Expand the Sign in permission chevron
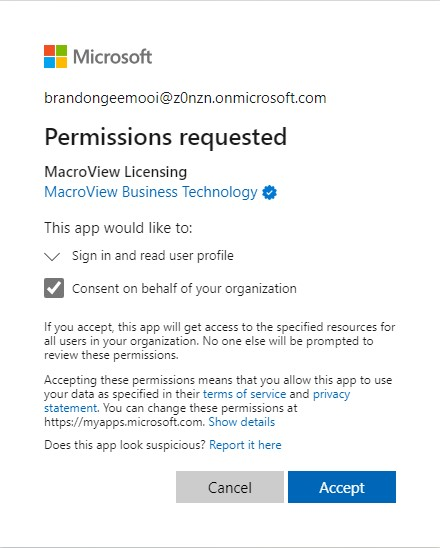The height and width of the screenshot is (548, 440). [x=52, y=257]
